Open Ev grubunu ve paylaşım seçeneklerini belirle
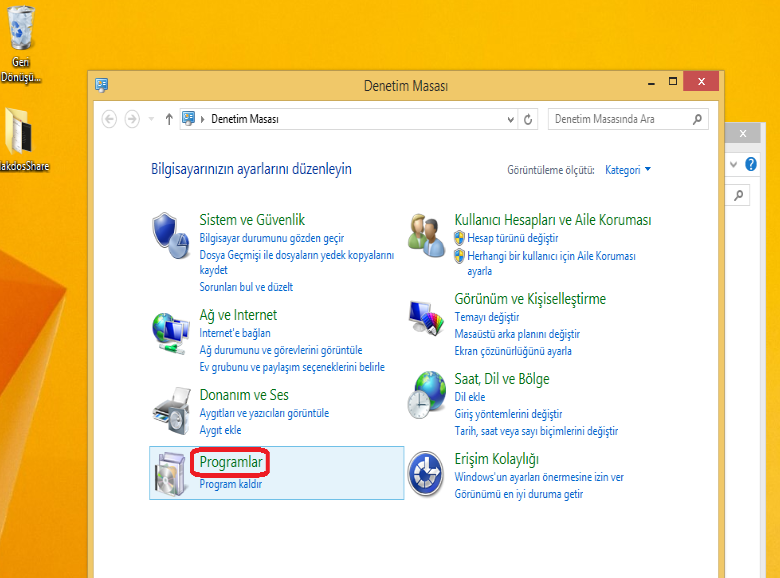 coord(292,367)
